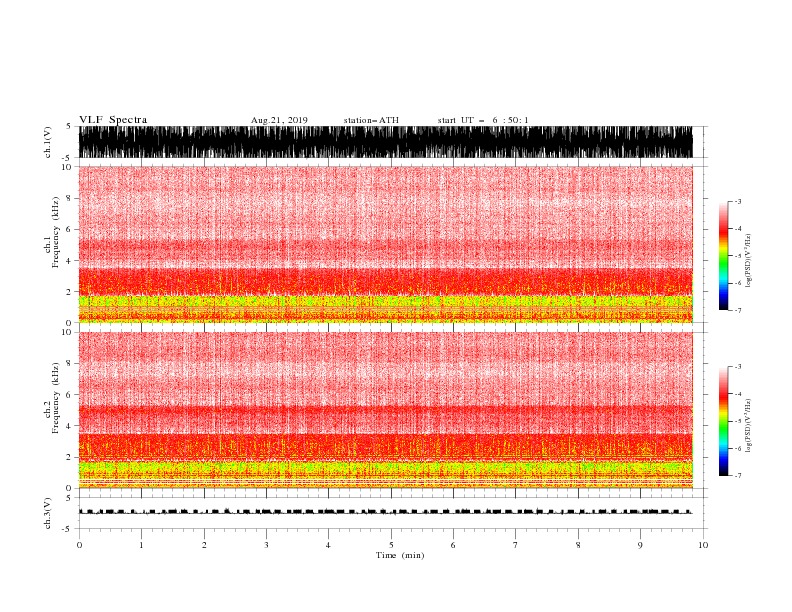Click the "-5" label on ch.1 colorbar

[737, 256]
